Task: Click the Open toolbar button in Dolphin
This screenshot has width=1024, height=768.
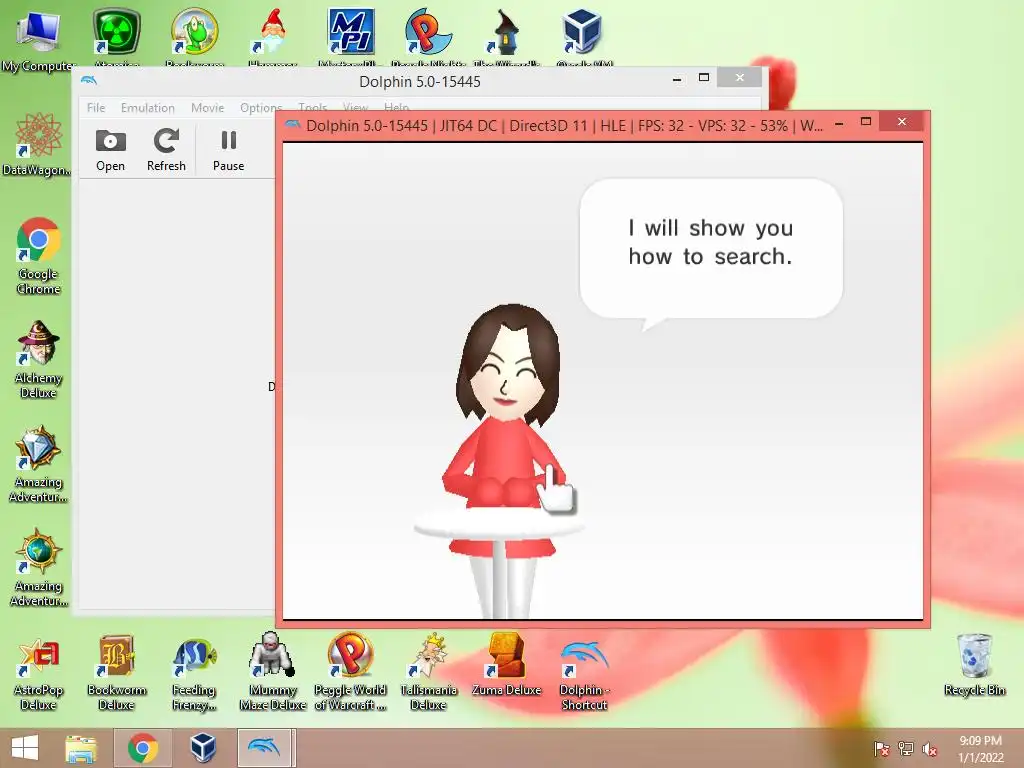Action: (110, 150)
